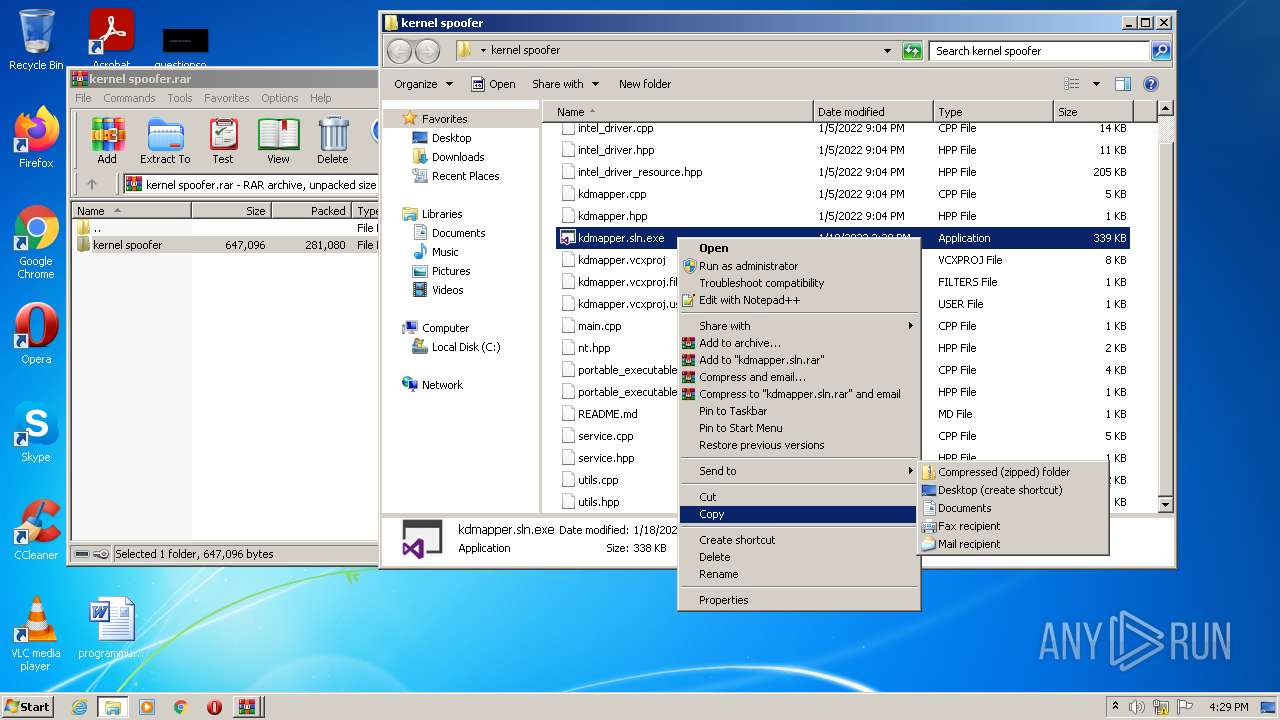
Task: Click the Delete icon in WinRAR toolbar
Action: coord(333,140)
